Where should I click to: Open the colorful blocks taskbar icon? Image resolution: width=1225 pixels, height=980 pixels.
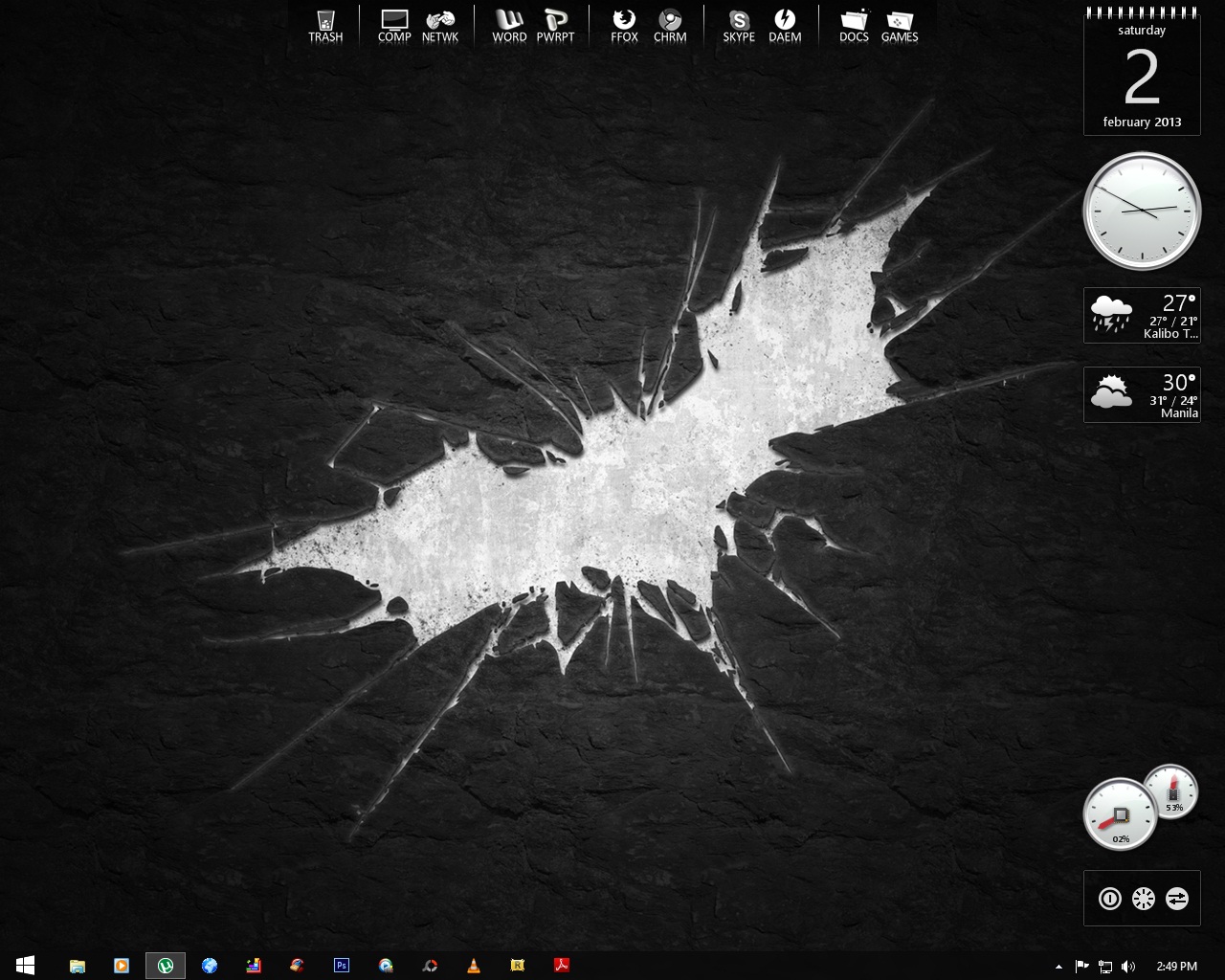coord(254,966)
